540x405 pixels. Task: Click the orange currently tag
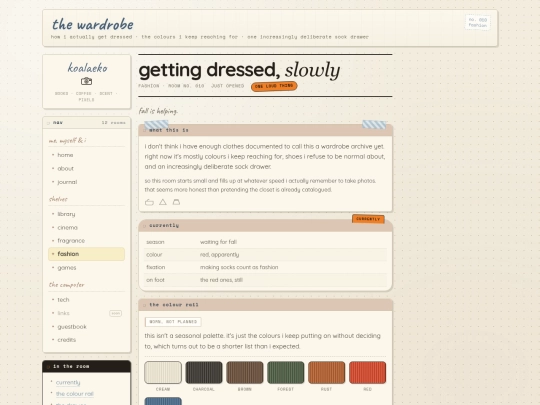(x=368, y=219)
